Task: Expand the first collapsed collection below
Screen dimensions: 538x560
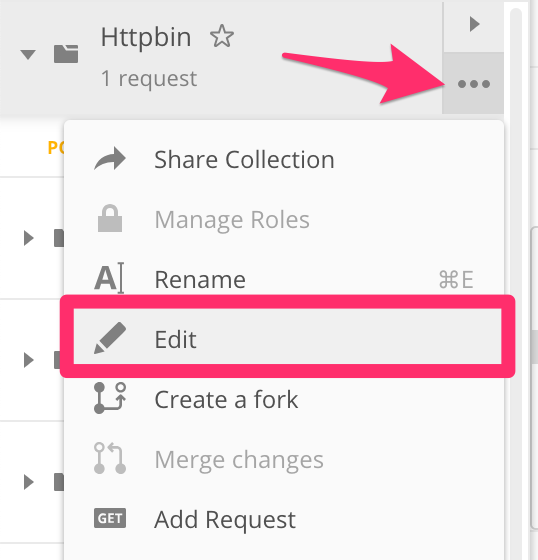Action: click(28, 238)
